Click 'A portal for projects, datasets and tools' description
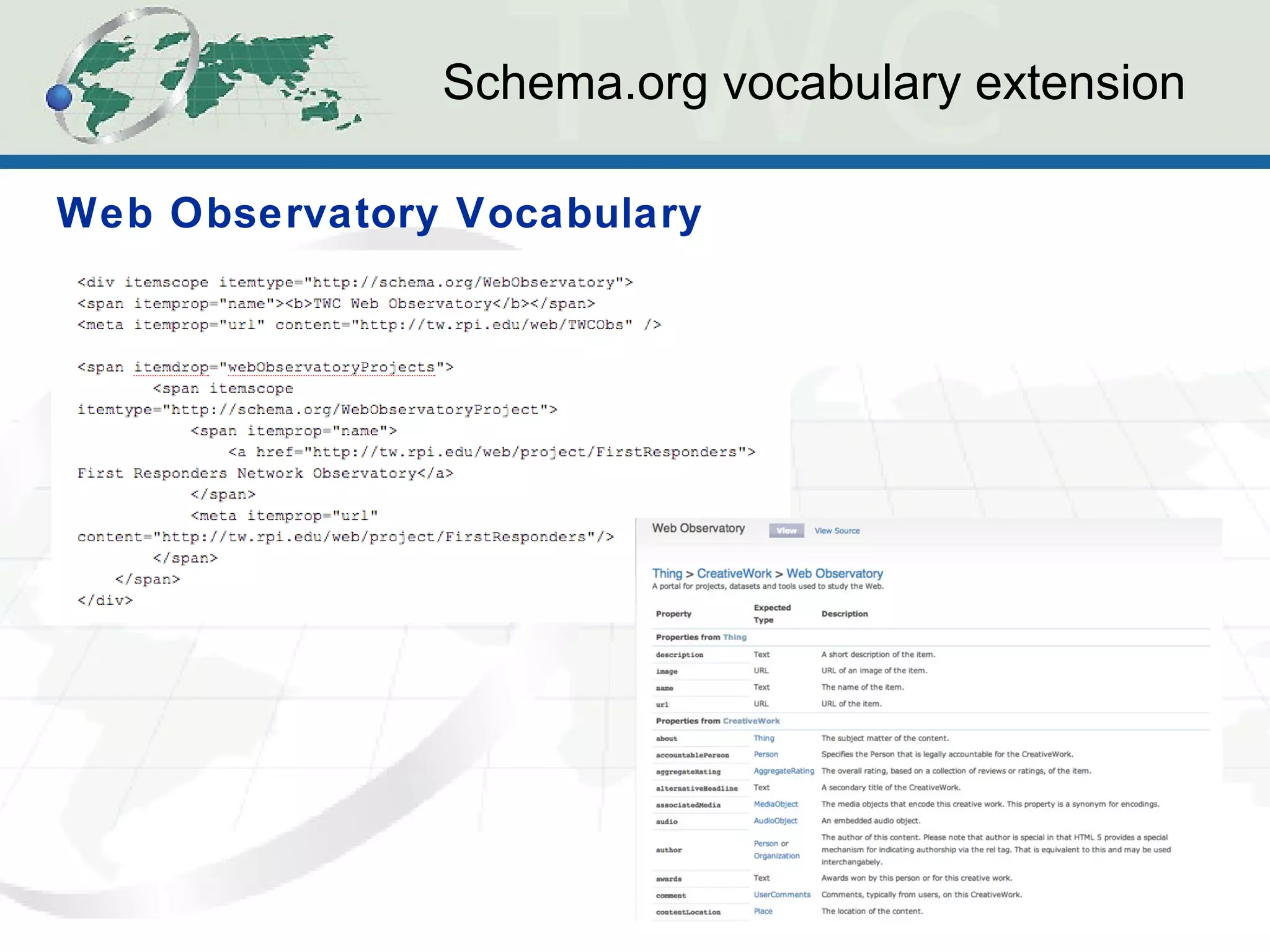The height and width of the screenshot is (952, 1270). [x=768, y=586]
